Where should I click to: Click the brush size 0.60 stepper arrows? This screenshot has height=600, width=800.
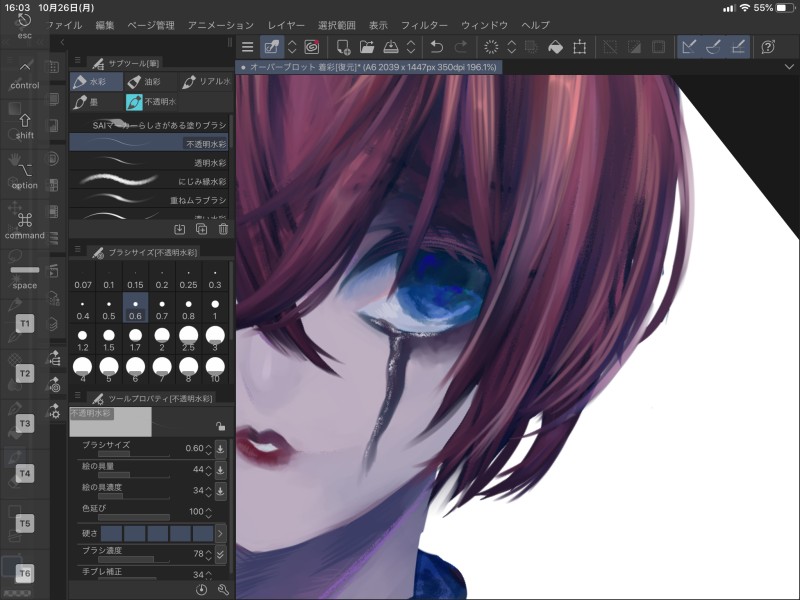point(208,449)
